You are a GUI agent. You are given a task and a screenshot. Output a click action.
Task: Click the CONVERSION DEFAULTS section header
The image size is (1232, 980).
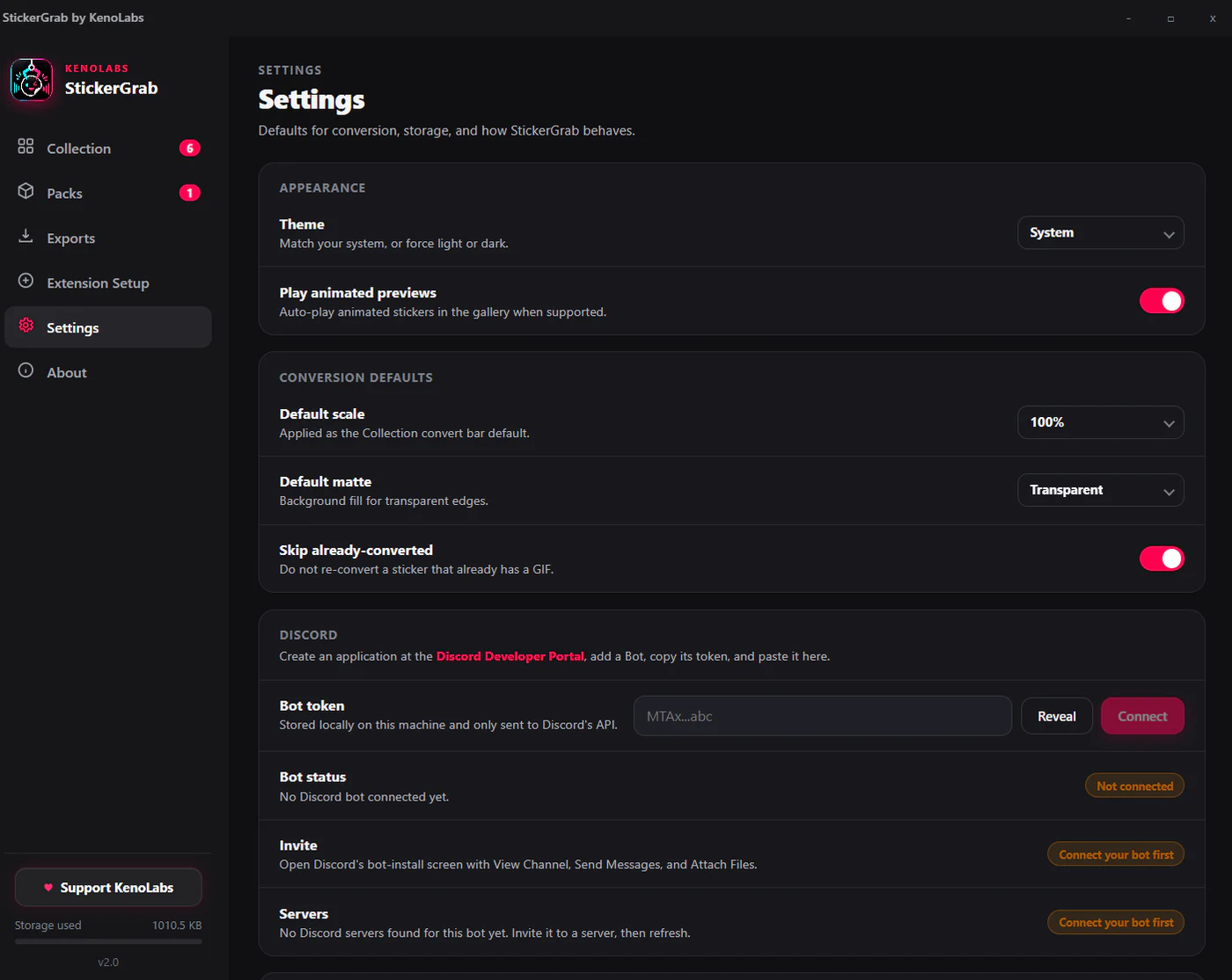click(x=356, y=377)
